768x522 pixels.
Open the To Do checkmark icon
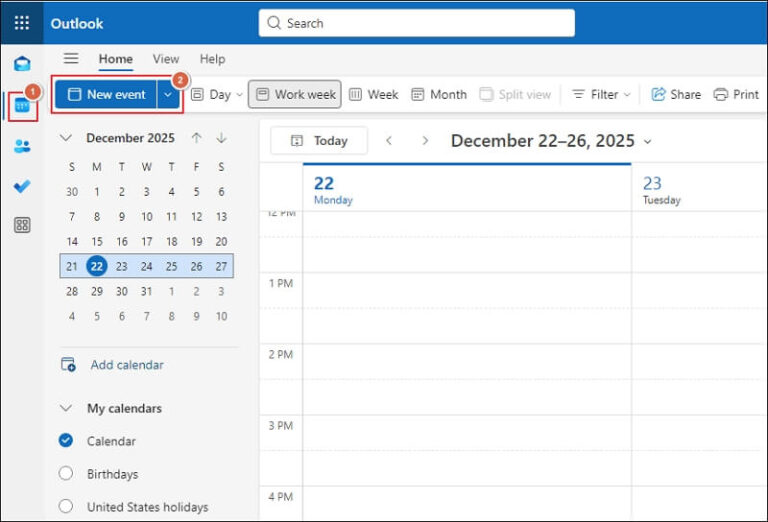22,186
